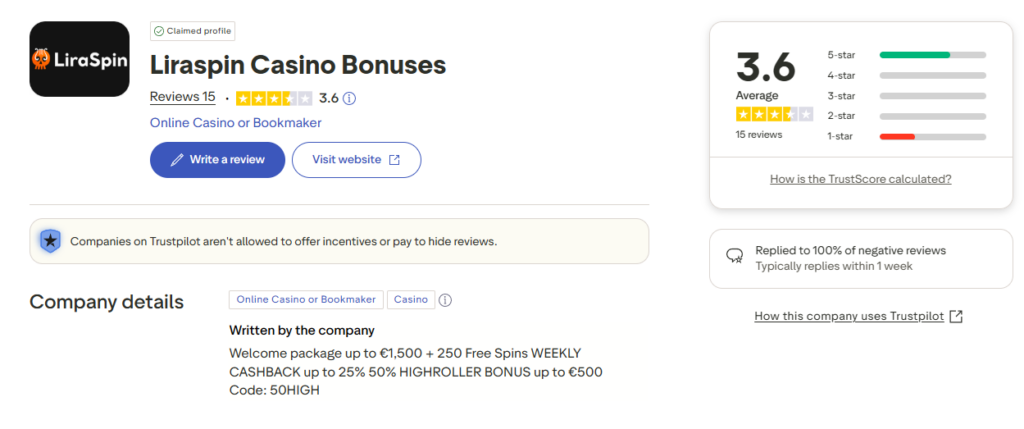Click the LiraSpin company logo
Image resolution: width=1024 pixels, height=429 pixels.
[x=79, y=59]
